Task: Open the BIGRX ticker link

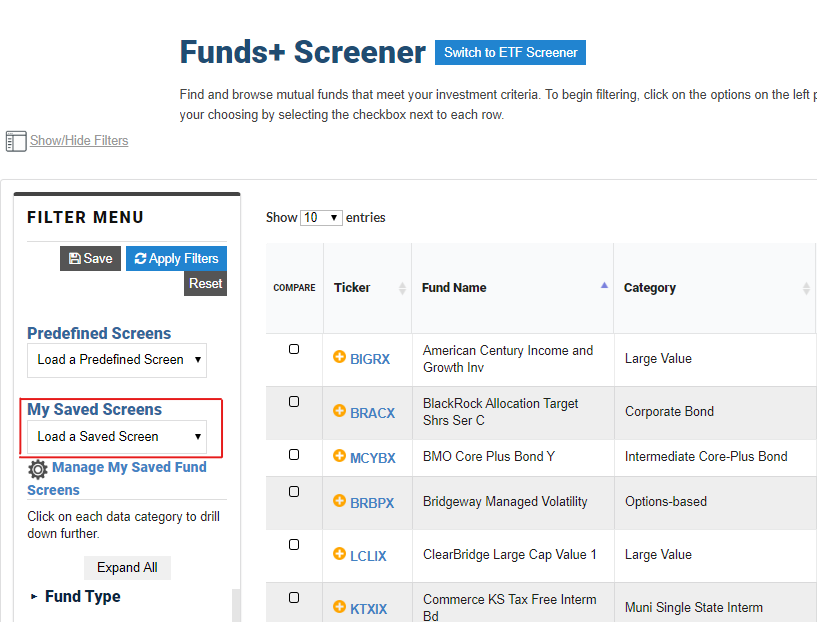Action: 370,359
